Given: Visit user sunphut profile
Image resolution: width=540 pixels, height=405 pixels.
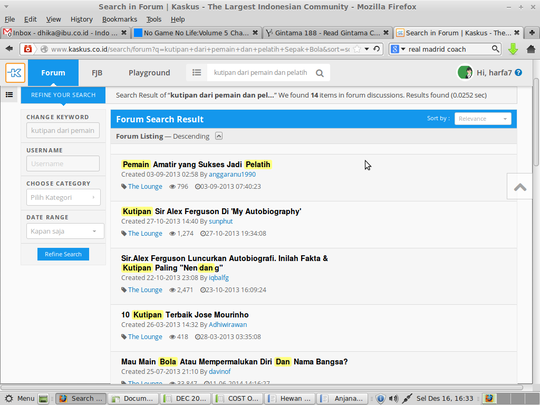Looking at the screenshot, I should [x=220, y=221].
